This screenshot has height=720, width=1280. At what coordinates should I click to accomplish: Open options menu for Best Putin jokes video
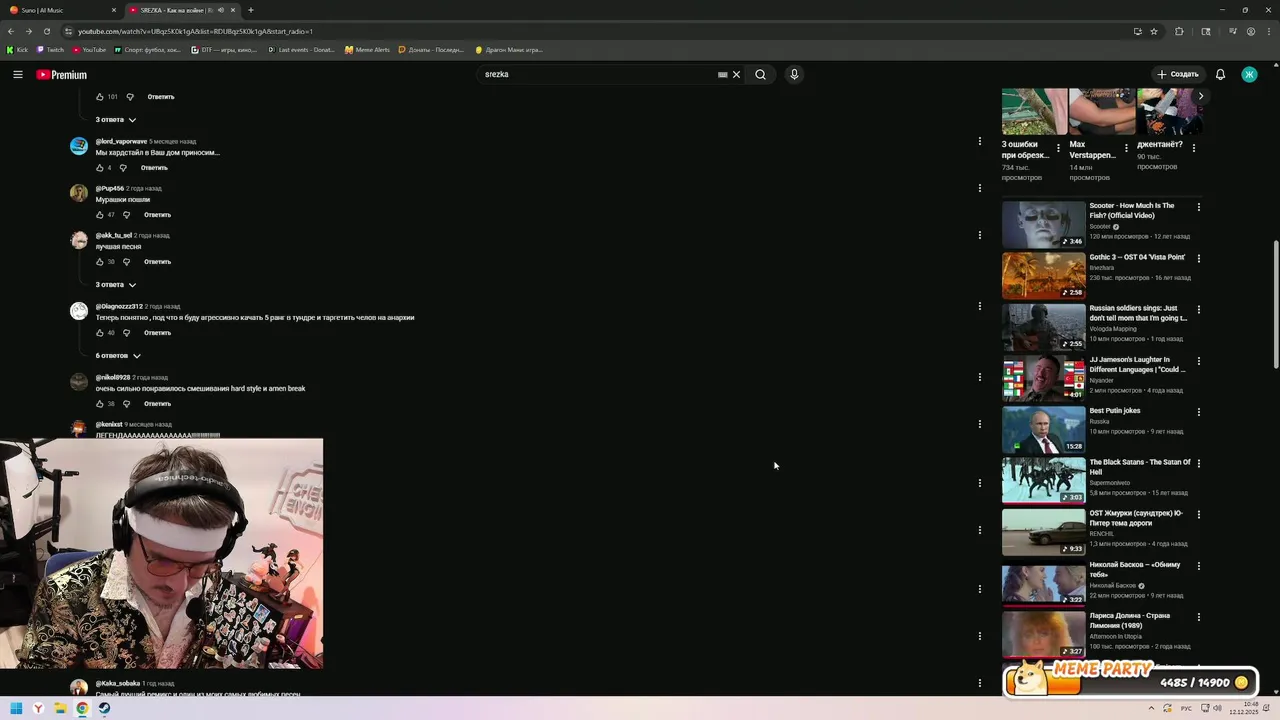pyautogui.click(x=1199, y=412)
